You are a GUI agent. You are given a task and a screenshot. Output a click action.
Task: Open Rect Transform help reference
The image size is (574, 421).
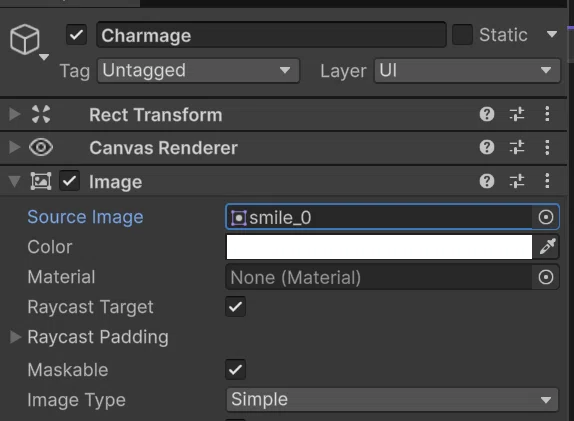pos(487,114)
